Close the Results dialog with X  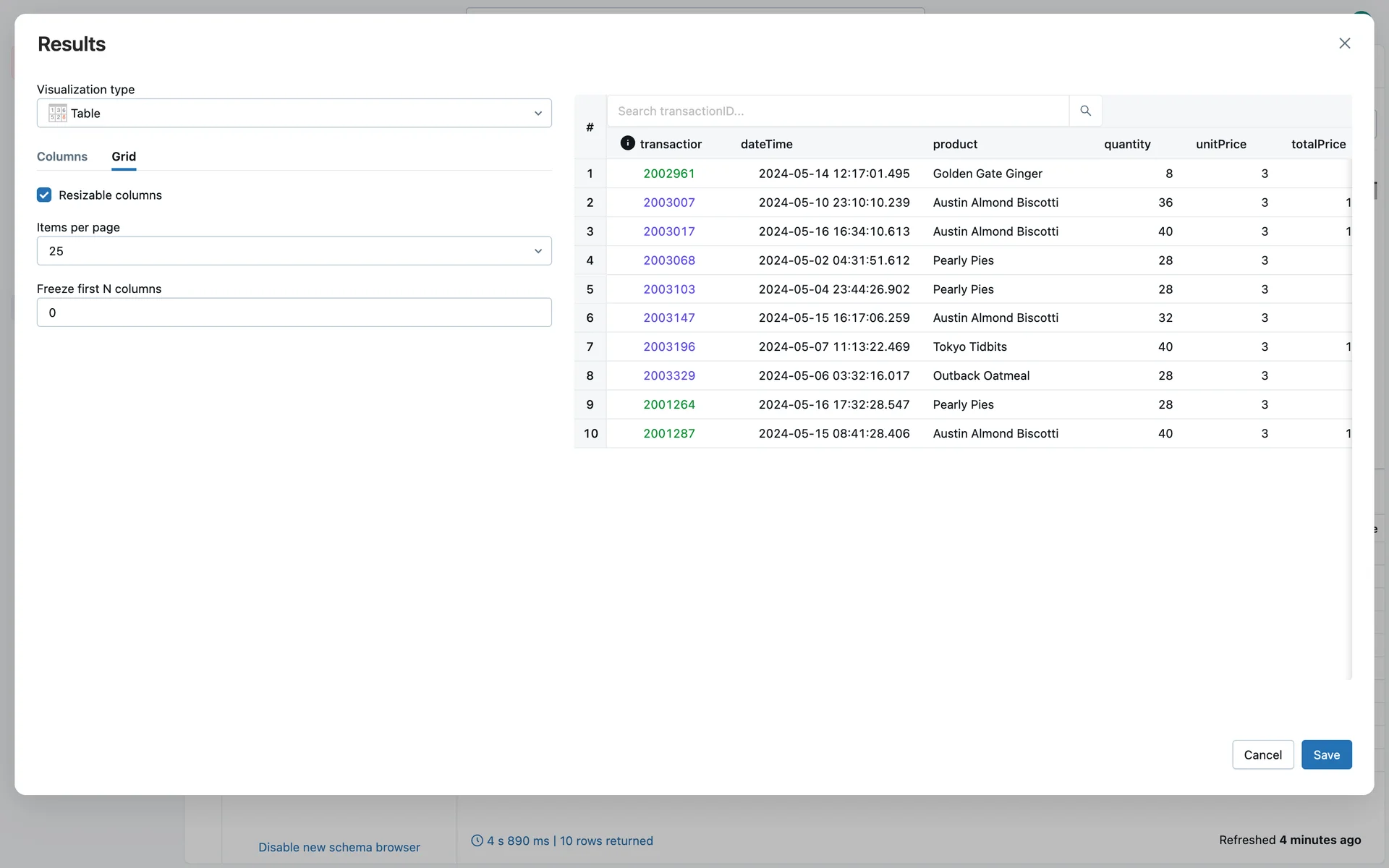(1344, 43)
